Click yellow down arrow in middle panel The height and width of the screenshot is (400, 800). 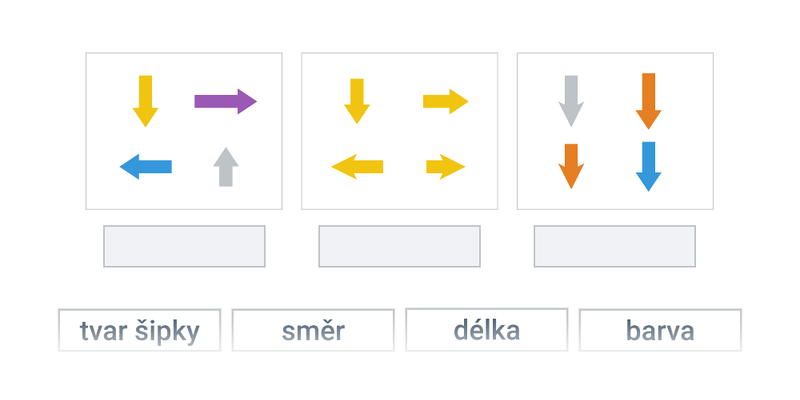(x=357, y=101)
